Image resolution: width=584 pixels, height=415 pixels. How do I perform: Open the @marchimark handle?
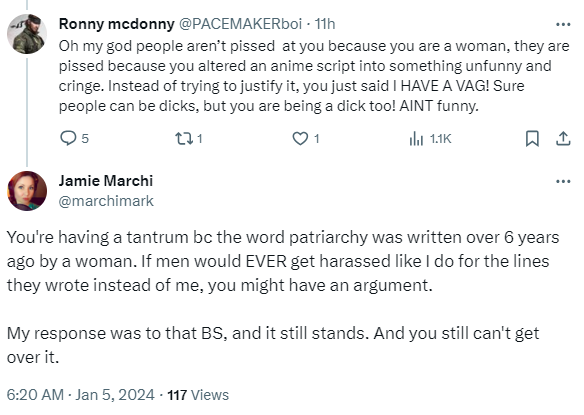[x=106, y=201]
